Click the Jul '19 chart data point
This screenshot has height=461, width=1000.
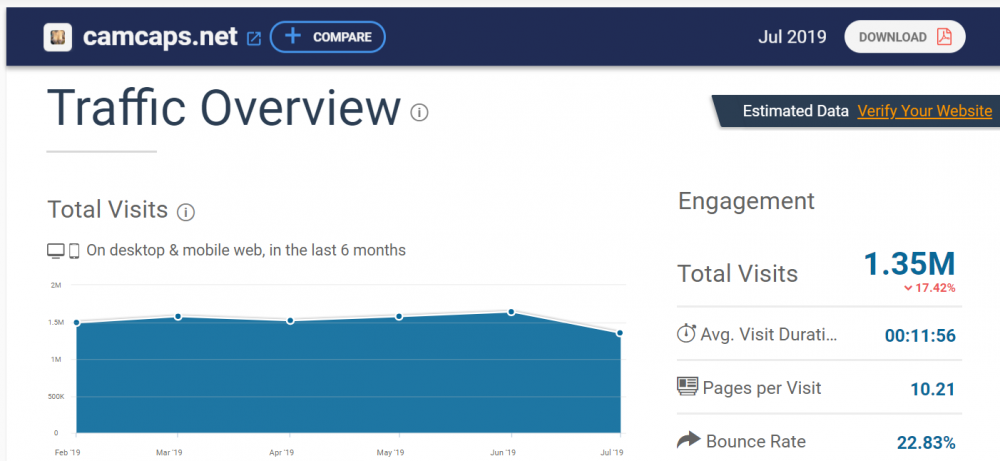pos(620,333)
